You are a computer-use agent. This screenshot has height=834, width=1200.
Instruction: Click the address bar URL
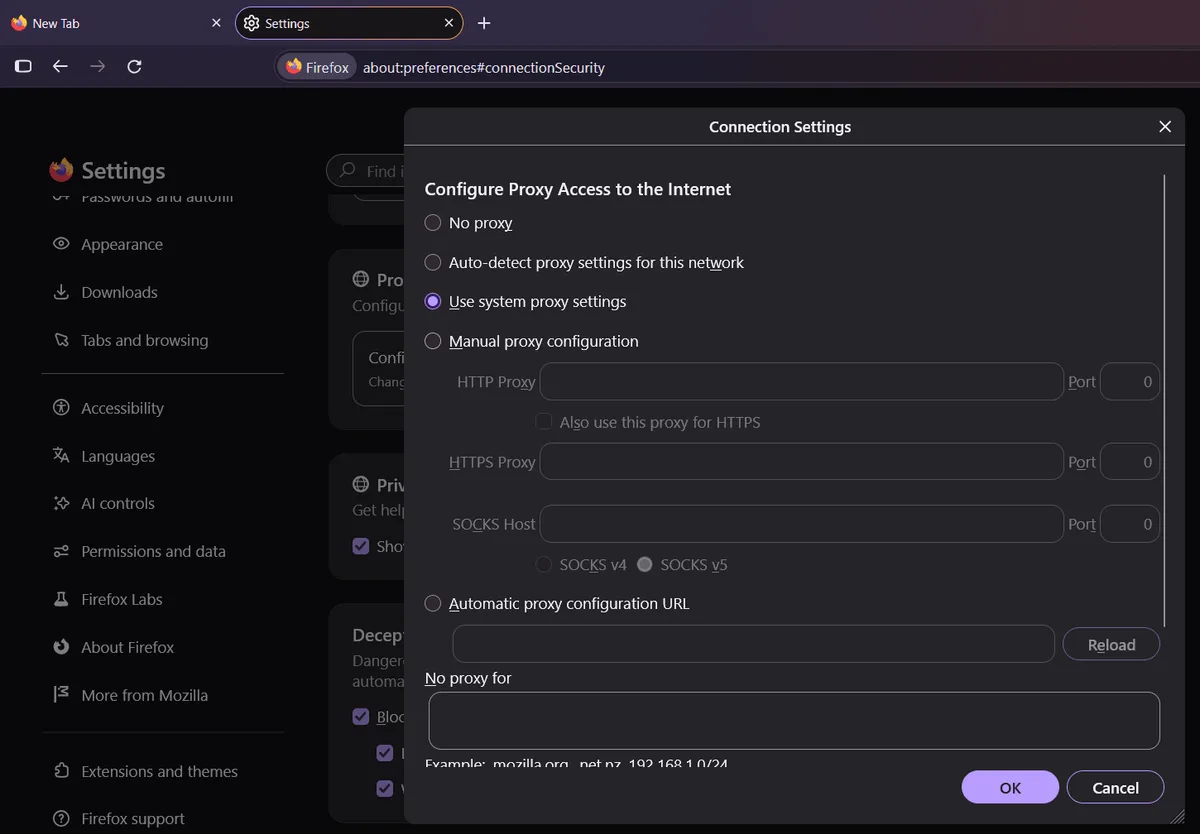coord(484,68)
